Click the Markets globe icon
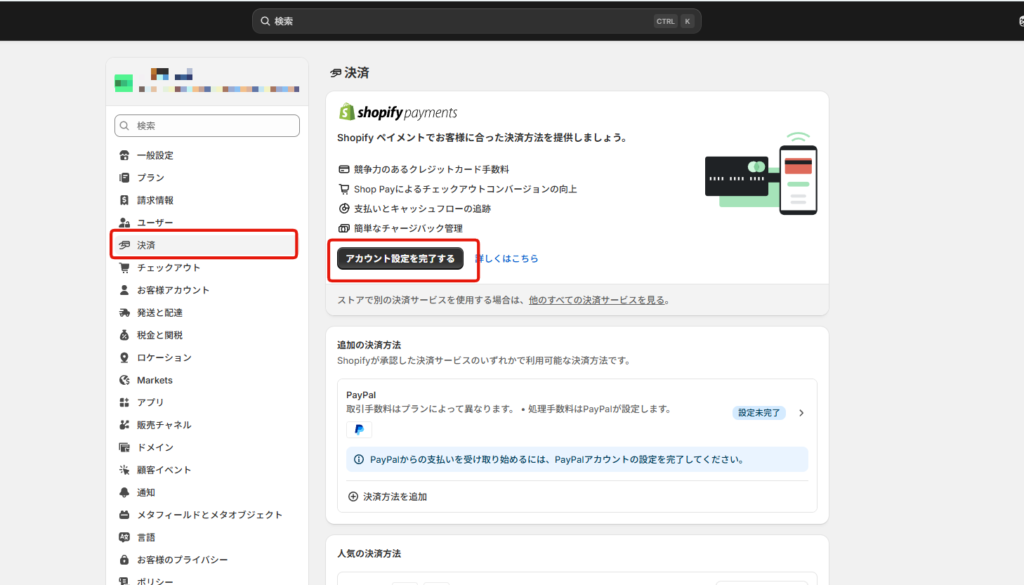 [124, 379]
